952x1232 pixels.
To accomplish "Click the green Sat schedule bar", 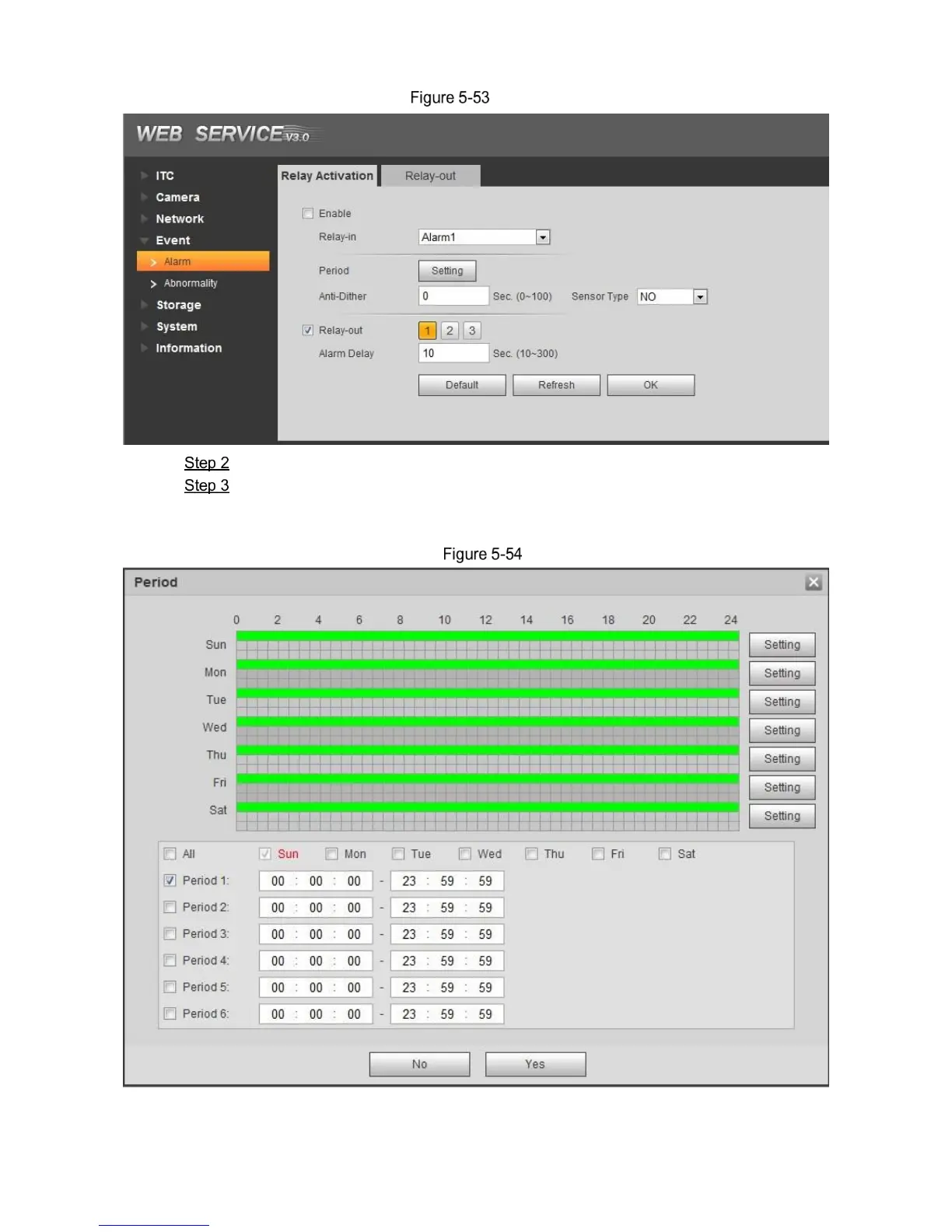I will coord(488,807).
